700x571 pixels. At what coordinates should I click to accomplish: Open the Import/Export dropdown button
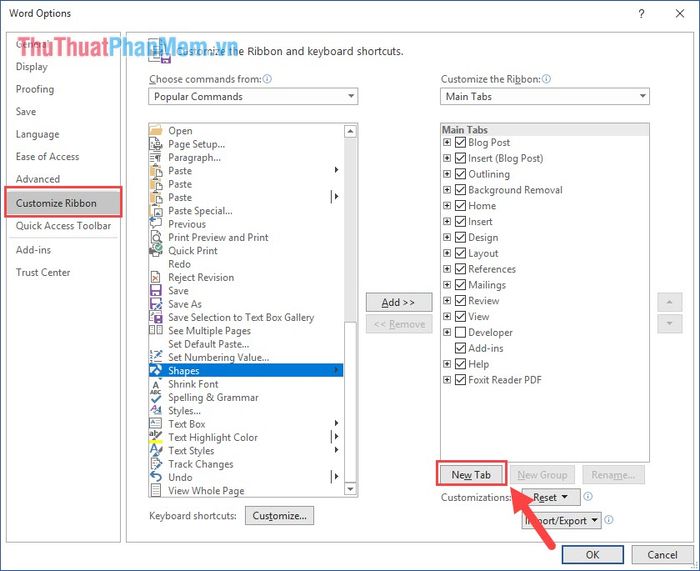(562, 521)
